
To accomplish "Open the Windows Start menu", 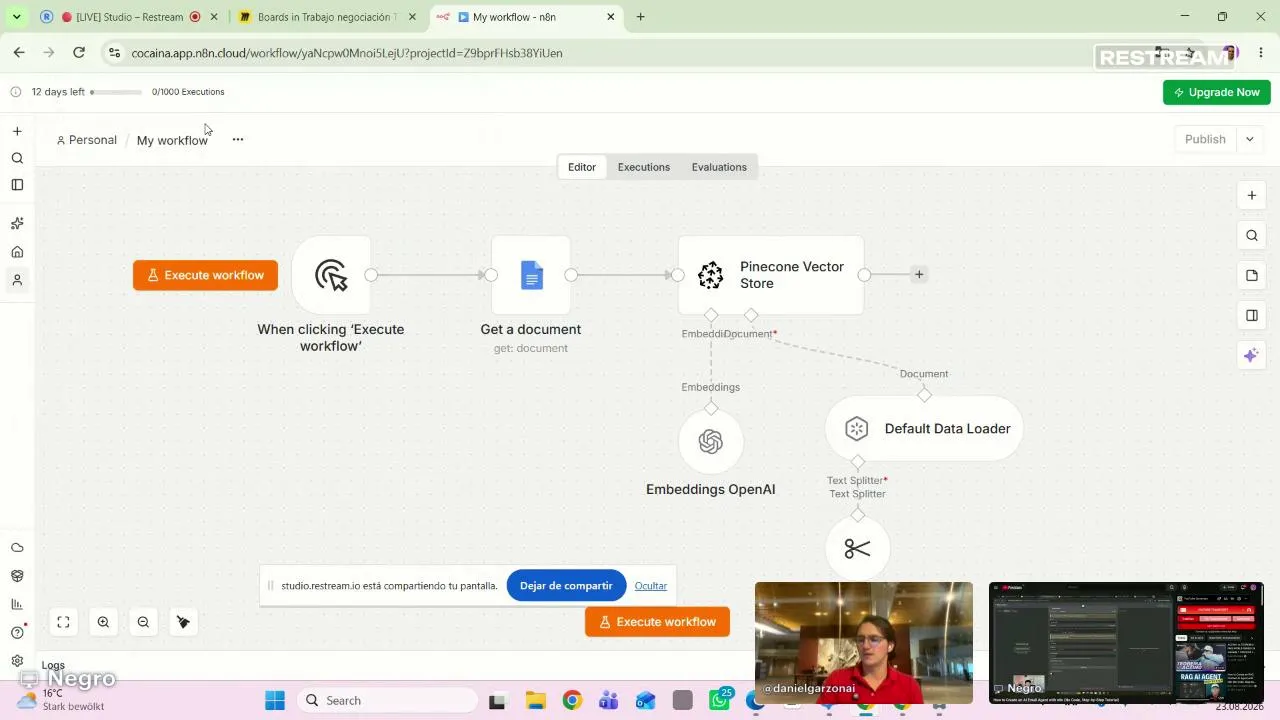I will pos(275,700).
